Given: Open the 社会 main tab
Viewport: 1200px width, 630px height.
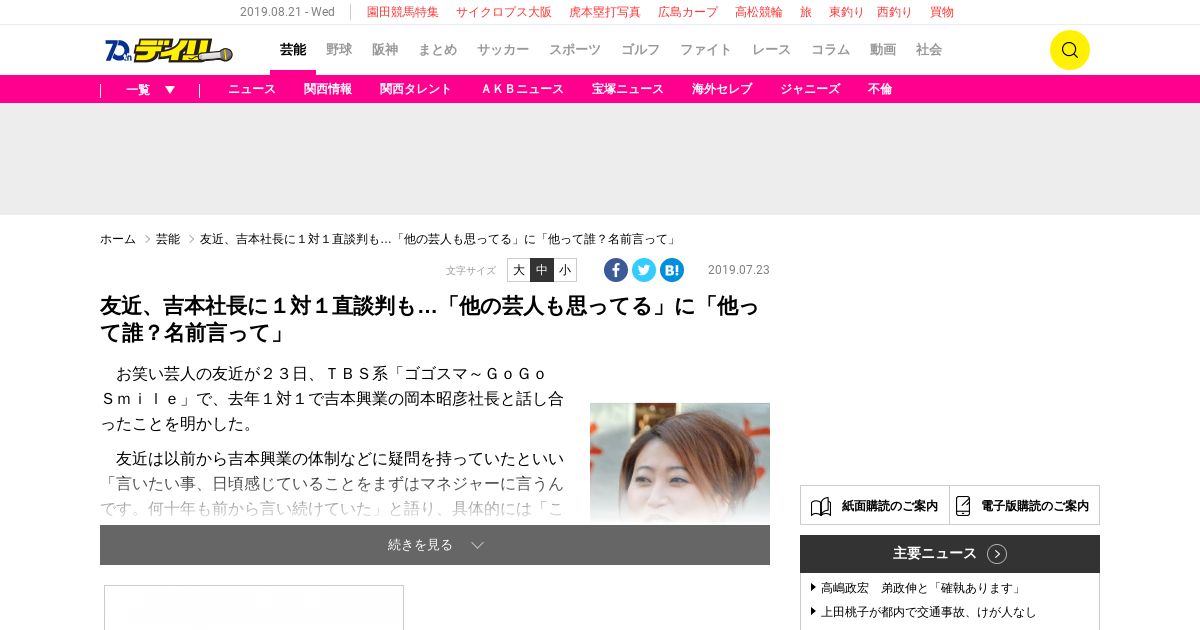Looking at the screenshot, I should (x=929, y=50).
